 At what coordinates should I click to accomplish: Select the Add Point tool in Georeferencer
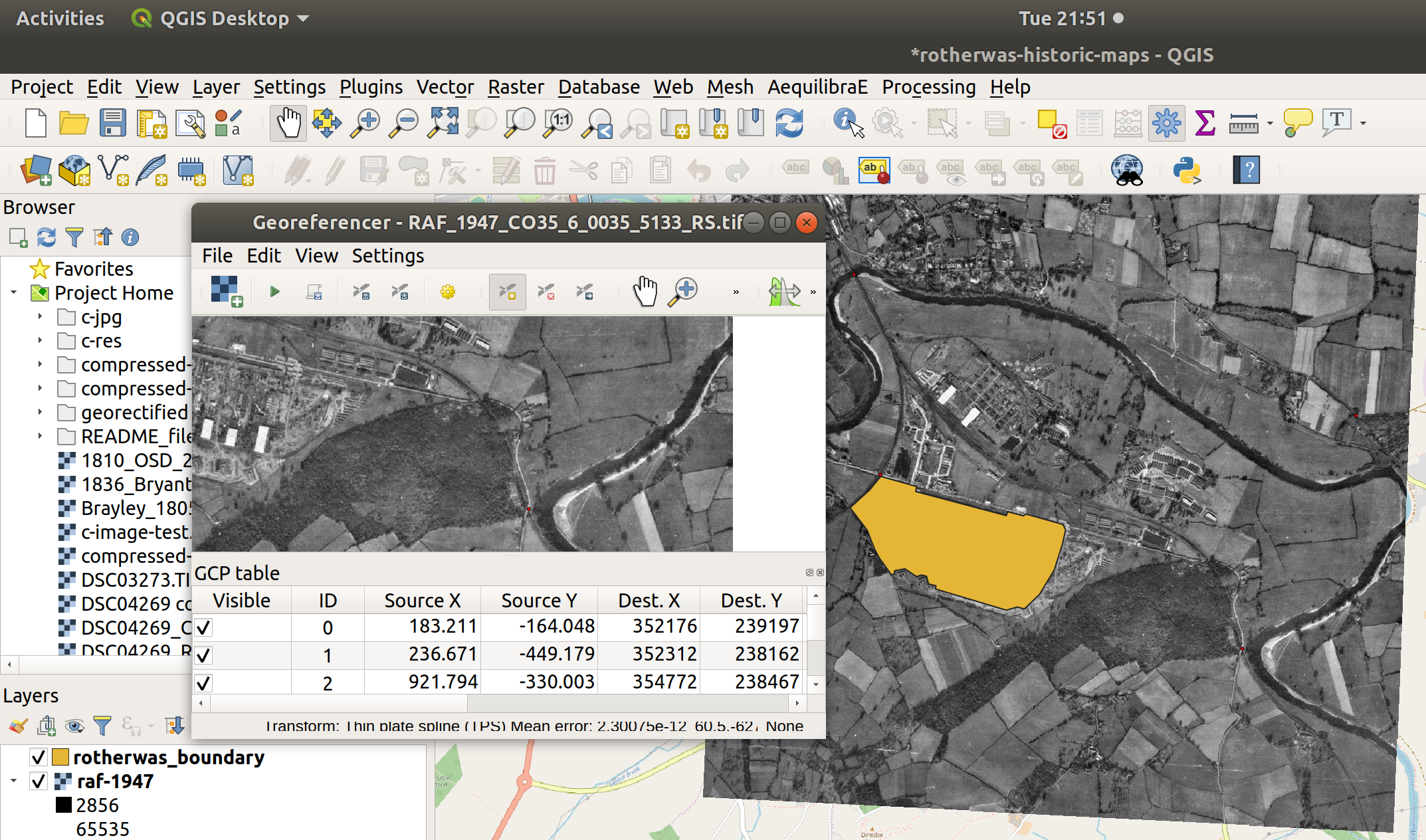[507, 292]
